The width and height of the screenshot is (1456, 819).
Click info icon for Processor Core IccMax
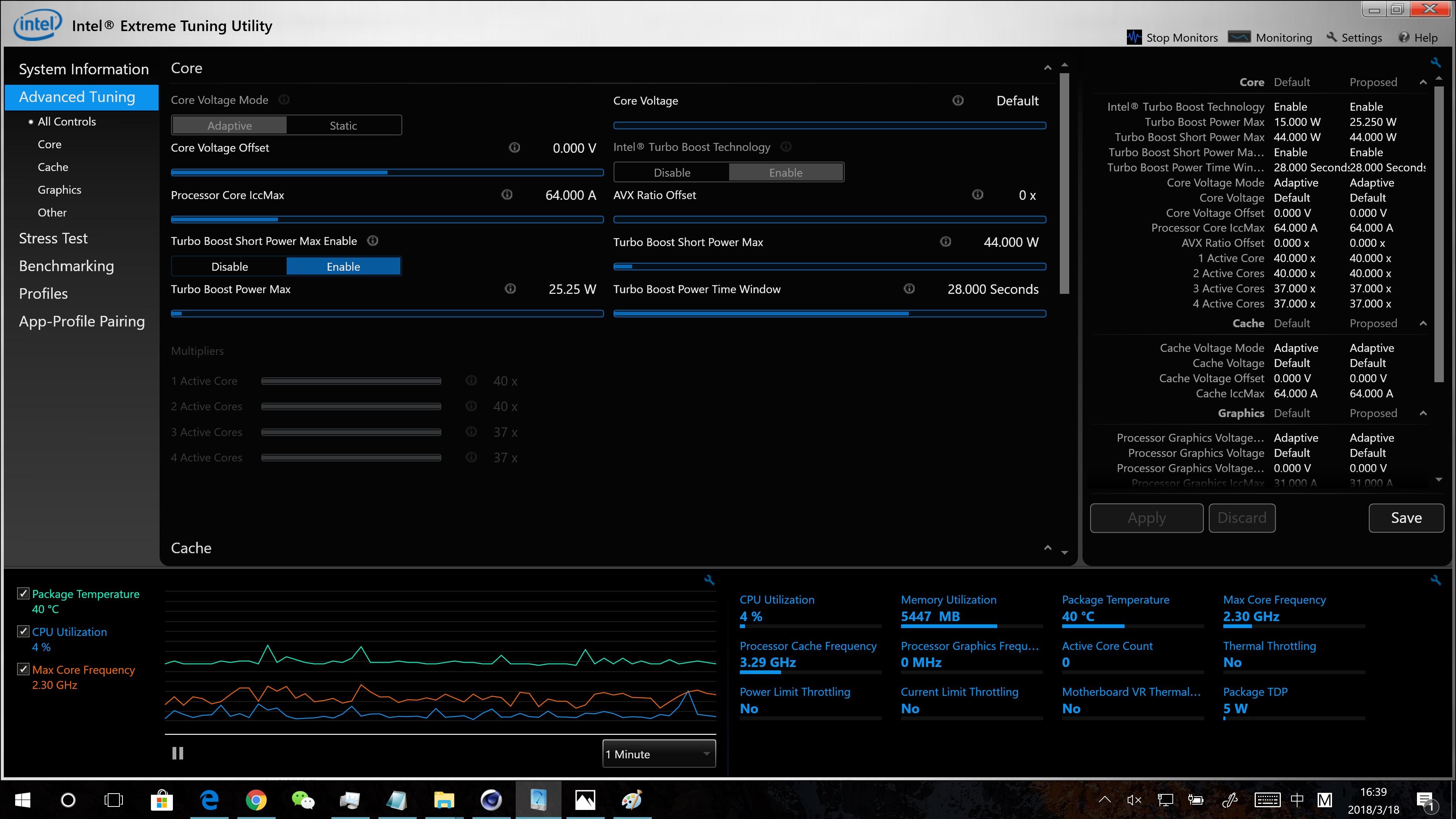[x=507, y=195]
